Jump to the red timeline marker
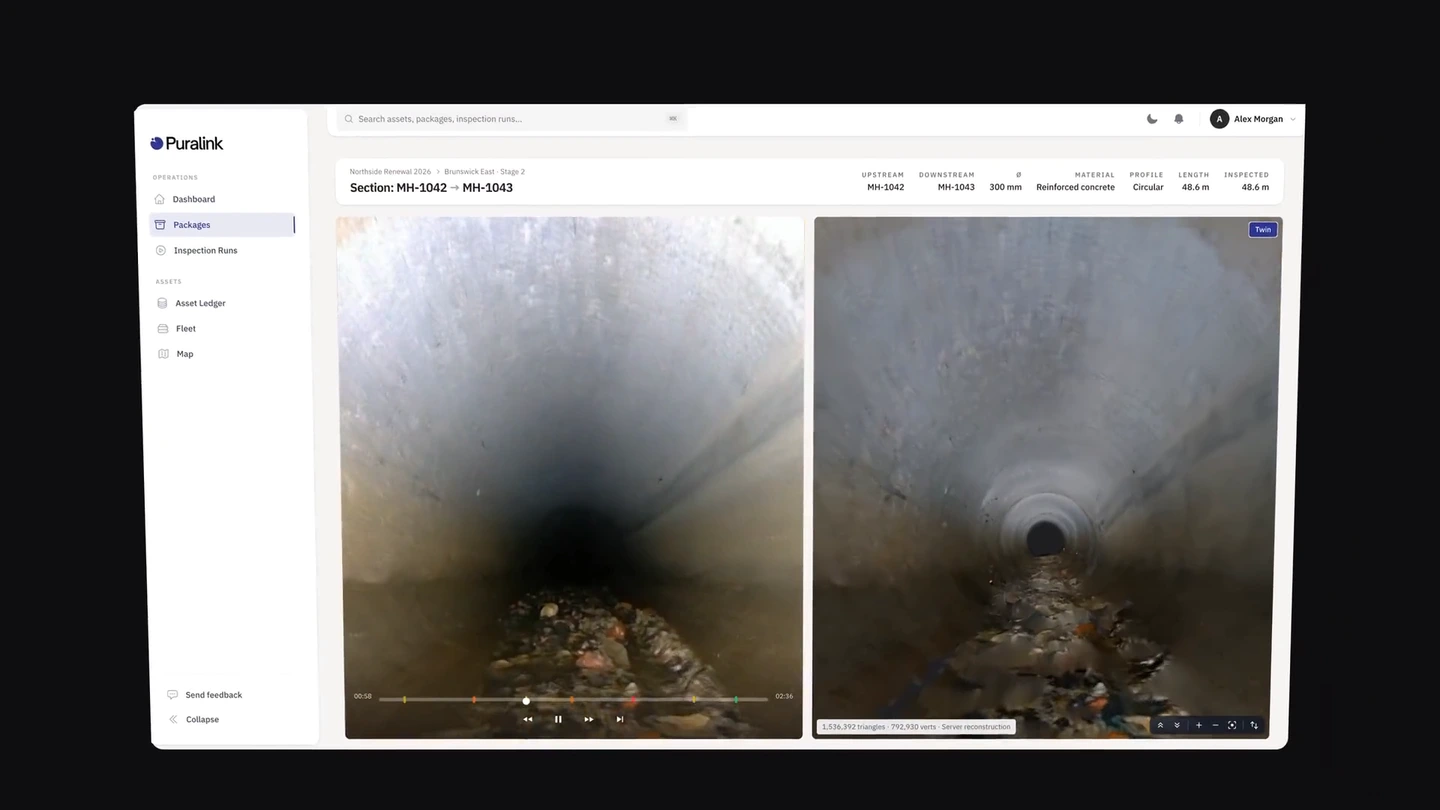This screenshot has height=810, width=1440. 633,700
